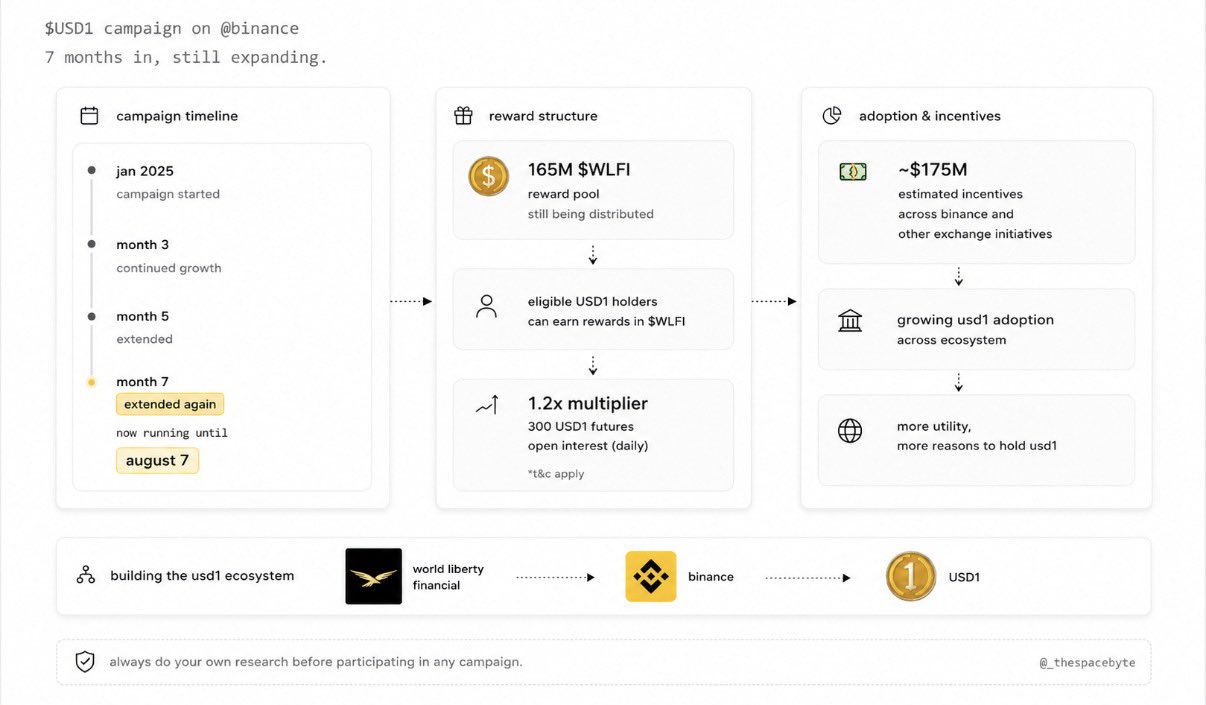Click the shield checkmark disclaimer icon

tap(86, 662)
